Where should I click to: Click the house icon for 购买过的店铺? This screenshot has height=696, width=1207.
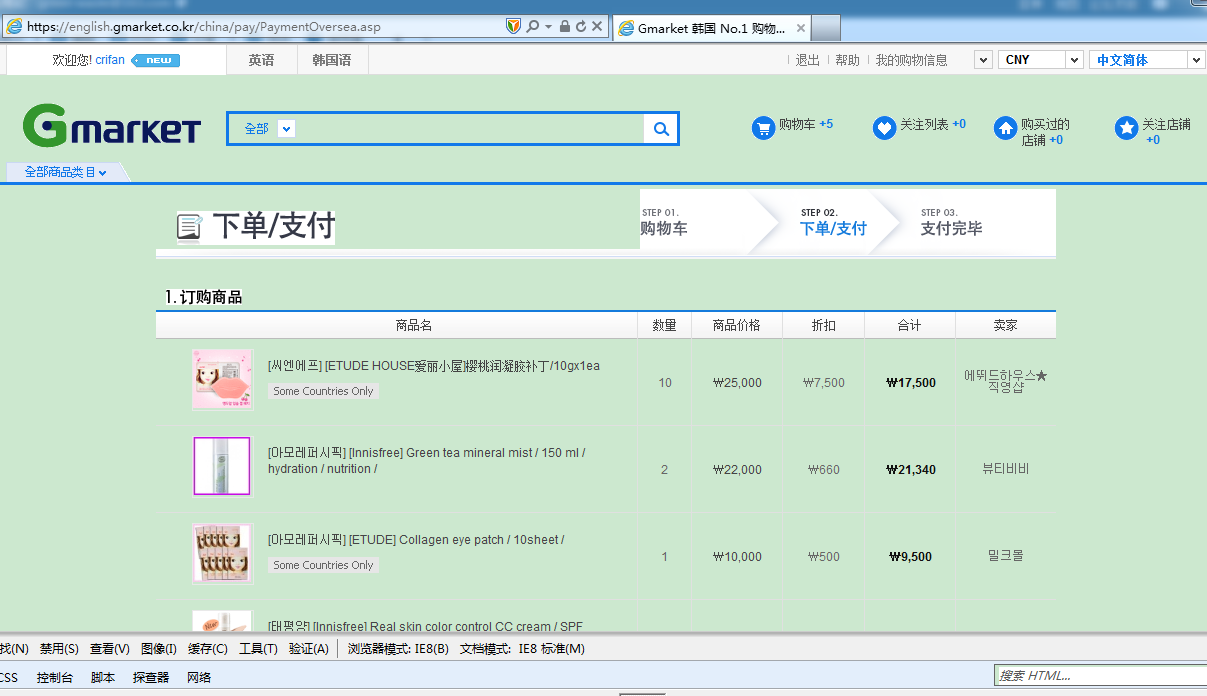pyautogui.click(x=1005, y=128)
